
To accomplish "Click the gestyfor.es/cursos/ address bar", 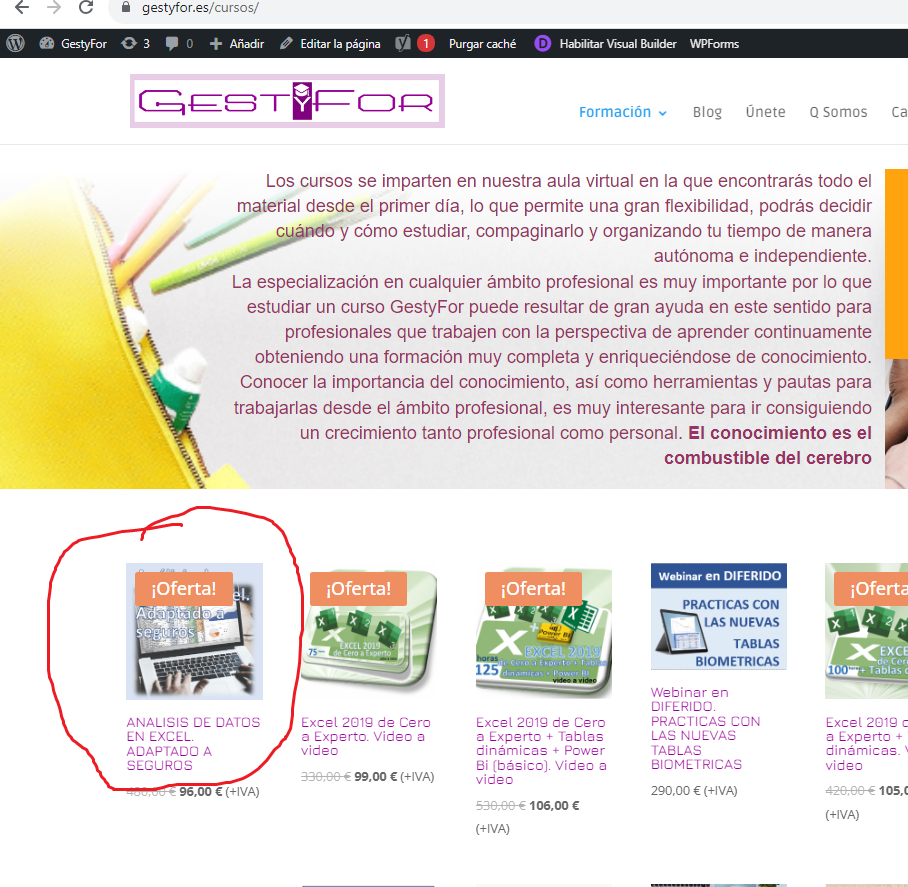I will (200, 8).
